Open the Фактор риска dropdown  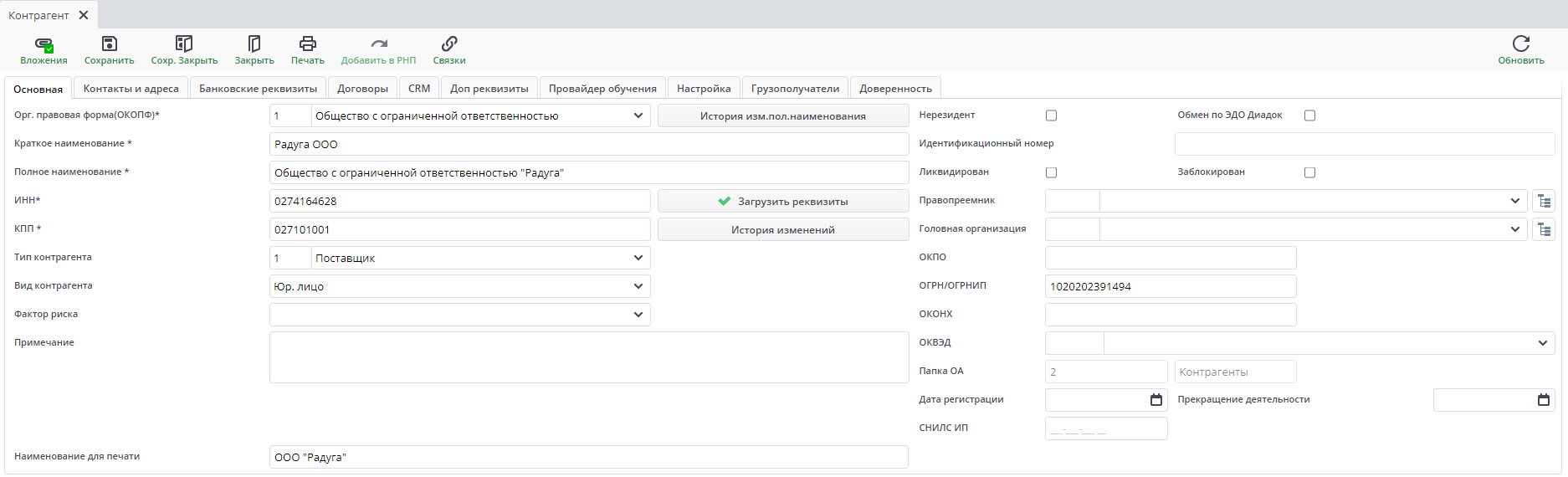[638, 315]
